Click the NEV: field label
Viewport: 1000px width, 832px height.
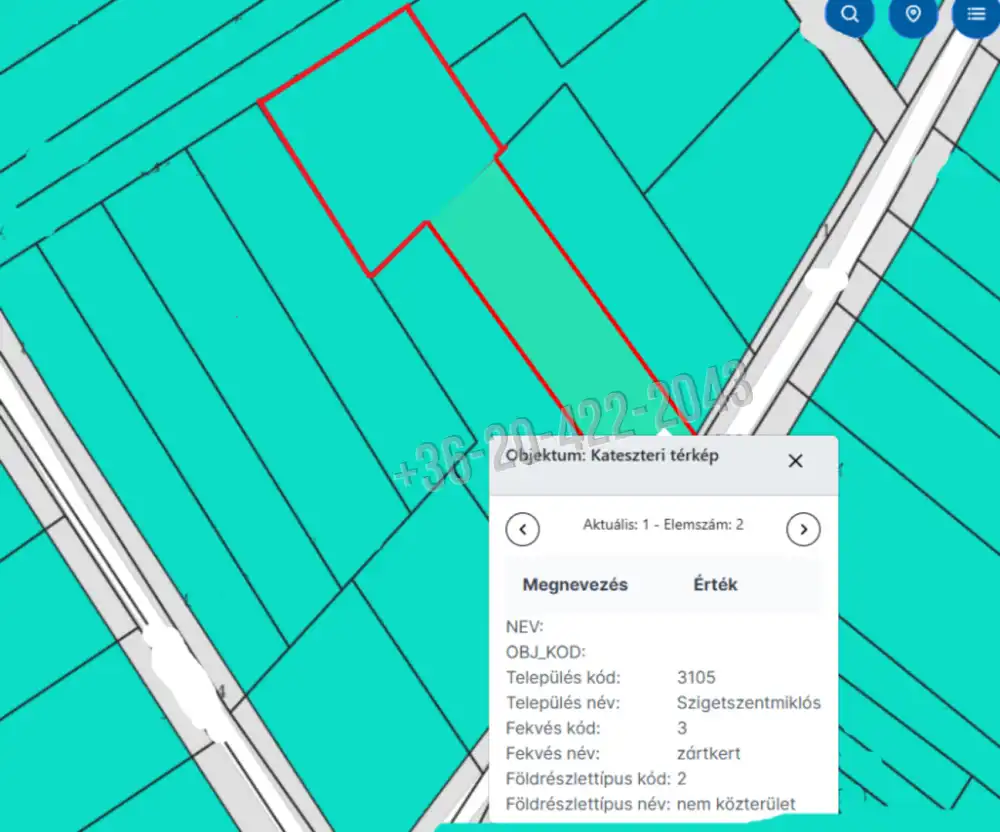[x=525, y=627]
